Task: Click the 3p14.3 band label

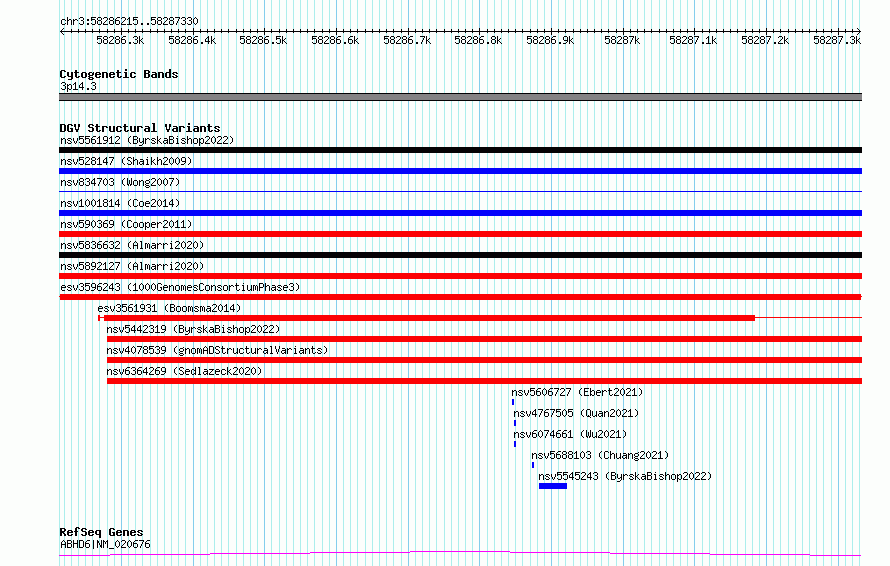Action: pyautogui.click(x=78, y=86)
